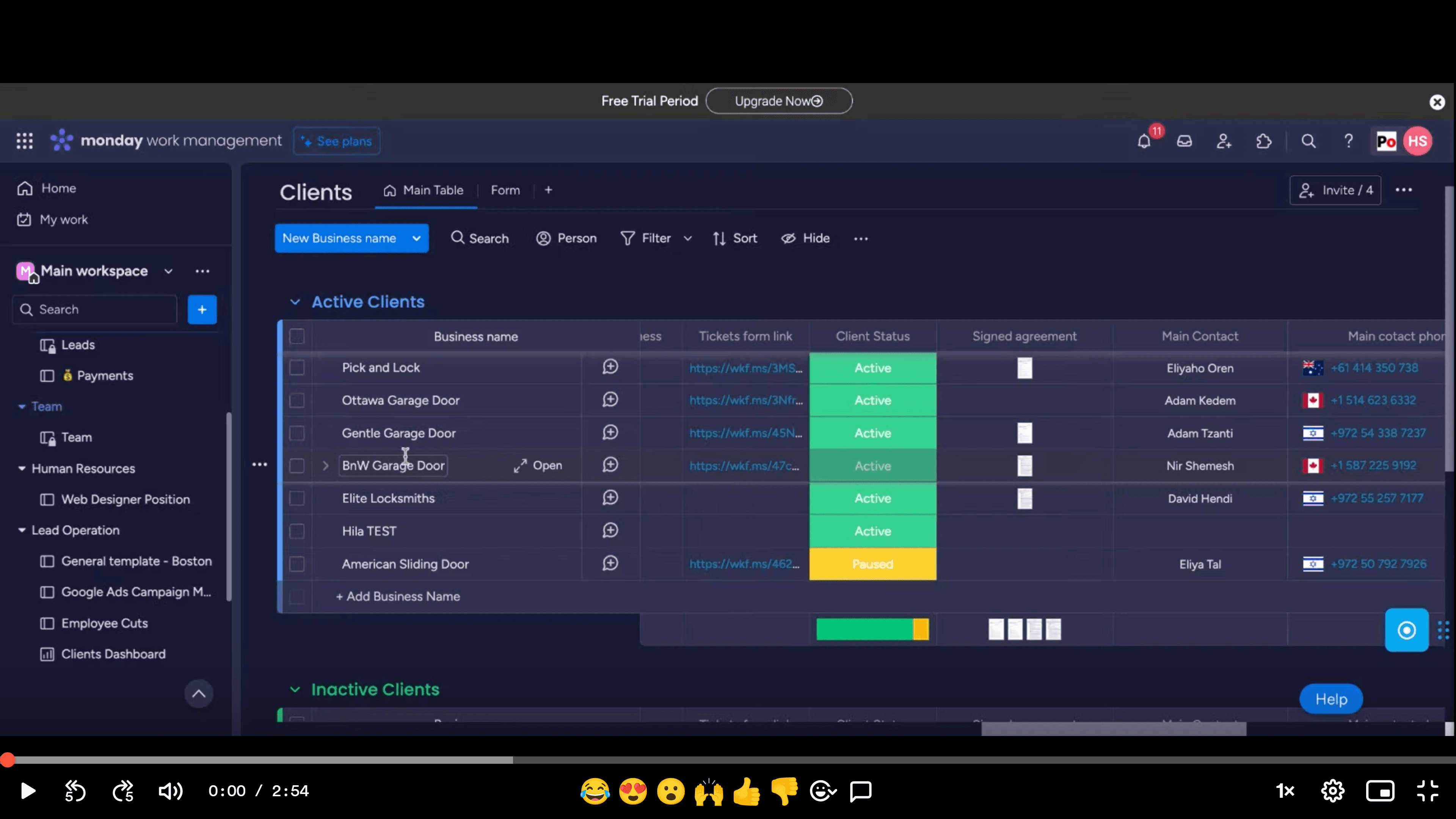Open the products switcher grid icon
Viewport: 1456px width, 819px height.
(24, 141)
